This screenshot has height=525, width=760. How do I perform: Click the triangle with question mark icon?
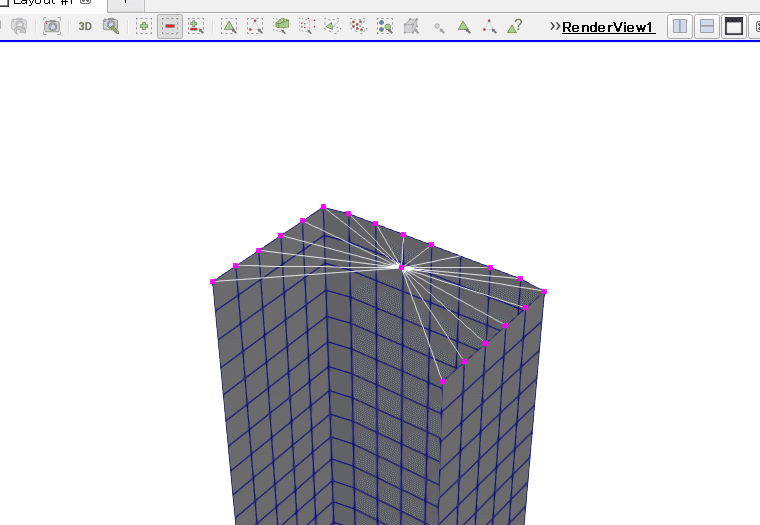pyautogui.click(x=515, y=26)
